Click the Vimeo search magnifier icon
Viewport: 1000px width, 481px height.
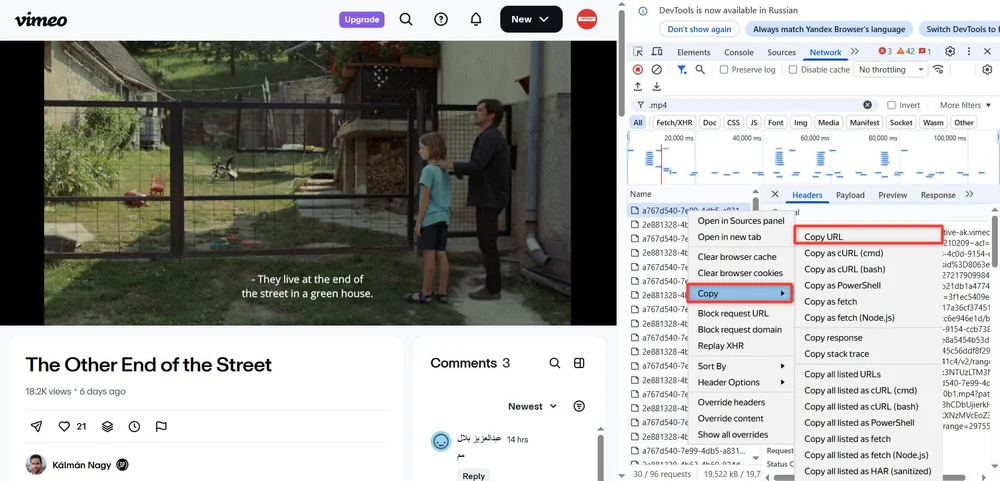click(406, 19)
